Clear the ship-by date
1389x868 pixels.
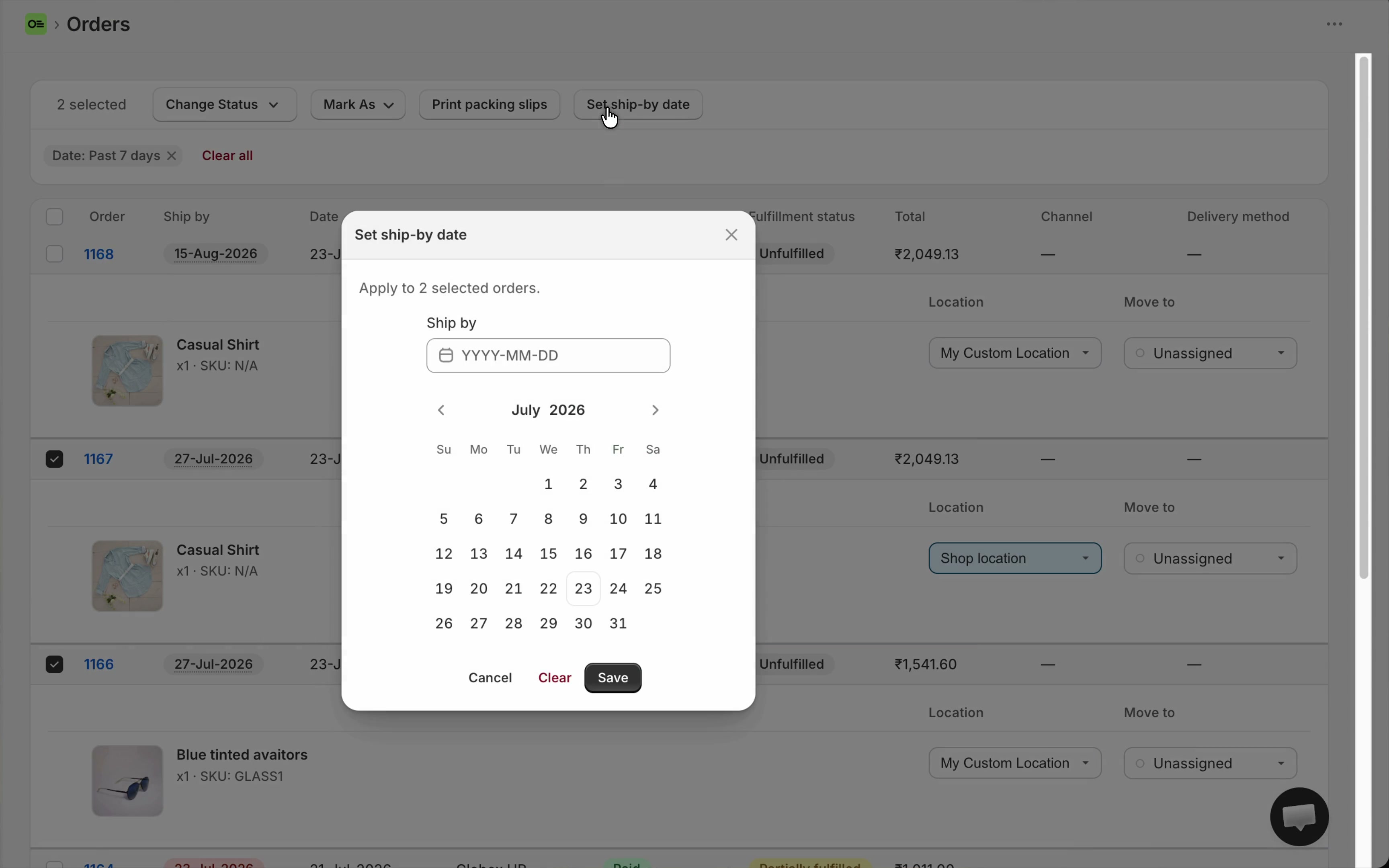pyautogui.click(x=555, y=678)
